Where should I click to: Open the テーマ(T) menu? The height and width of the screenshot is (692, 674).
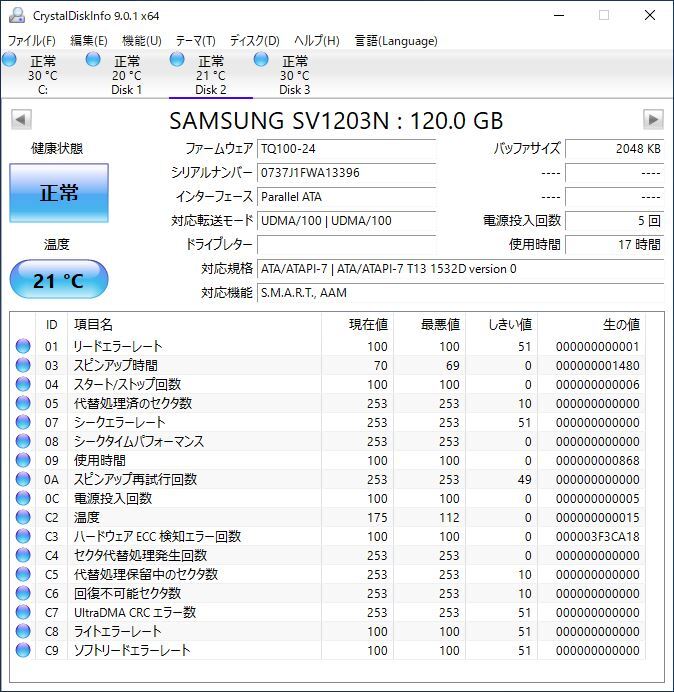196,41
